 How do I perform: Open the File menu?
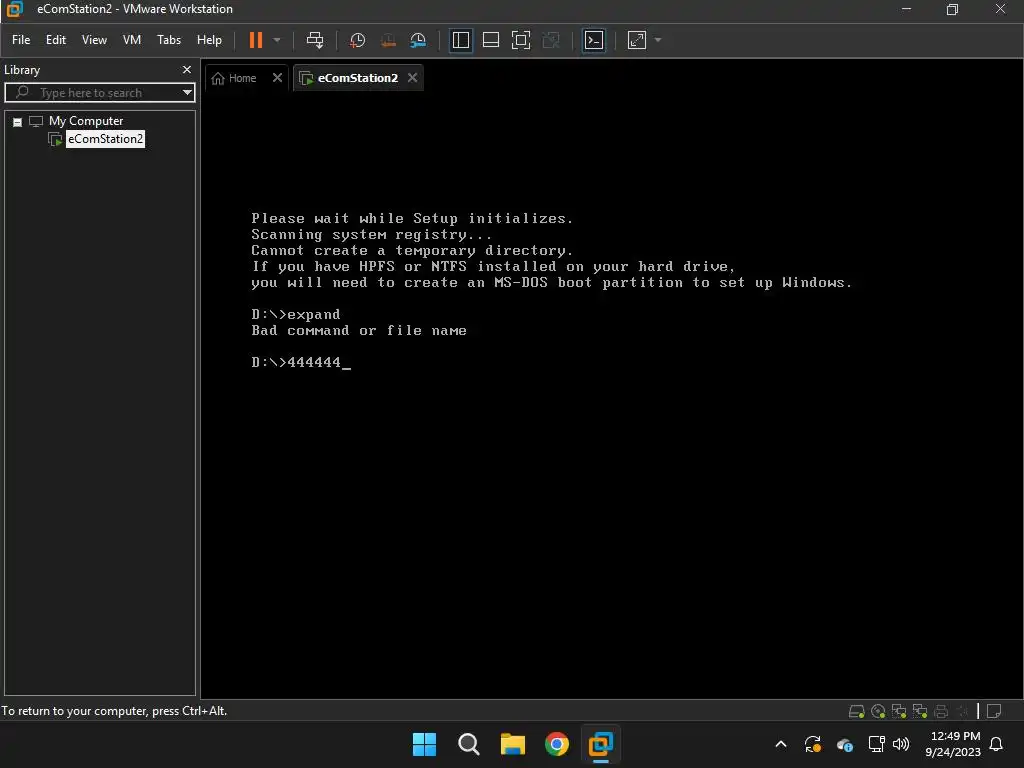coord(21,40)
